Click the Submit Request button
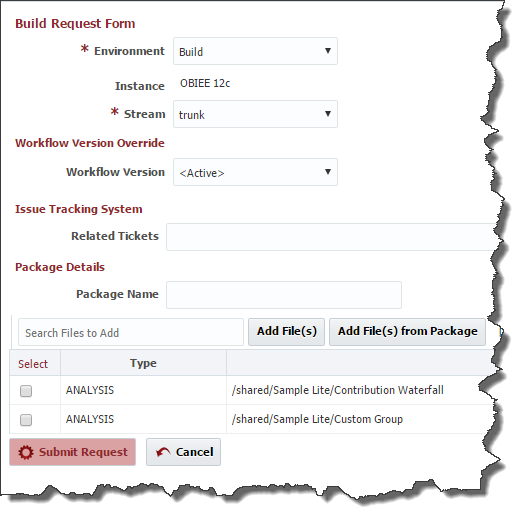This screenshot has width=527, height=525. pos(73,452)
